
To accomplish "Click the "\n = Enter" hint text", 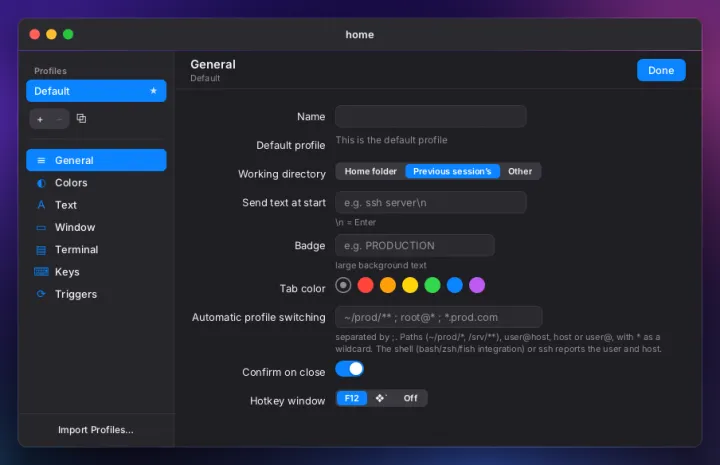I will (x=355, y=223).
